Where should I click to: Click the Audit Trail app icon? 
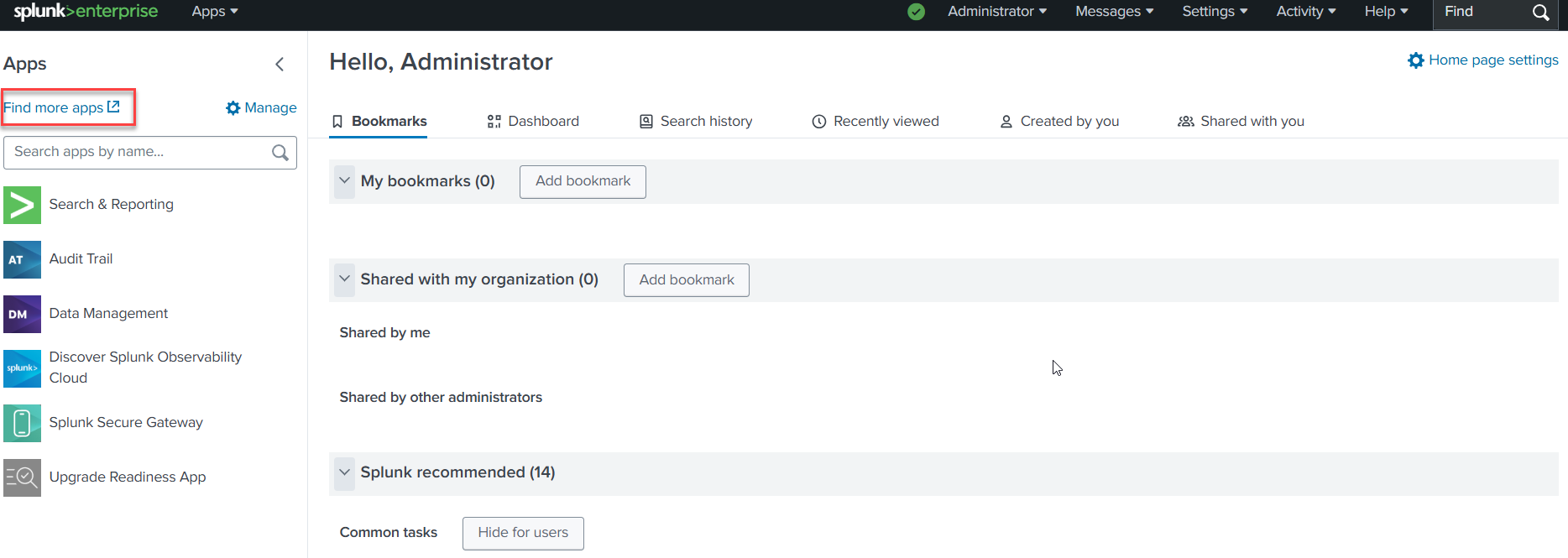(x=22, y=259)
